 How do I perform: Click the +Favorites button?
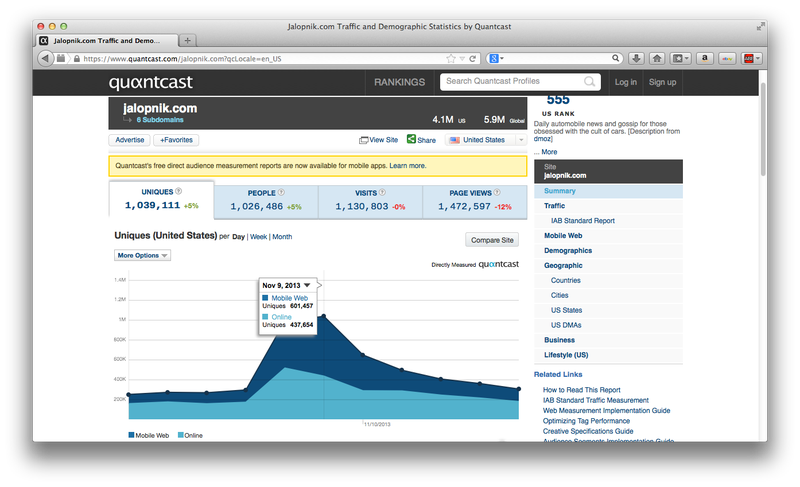[177, 140]
